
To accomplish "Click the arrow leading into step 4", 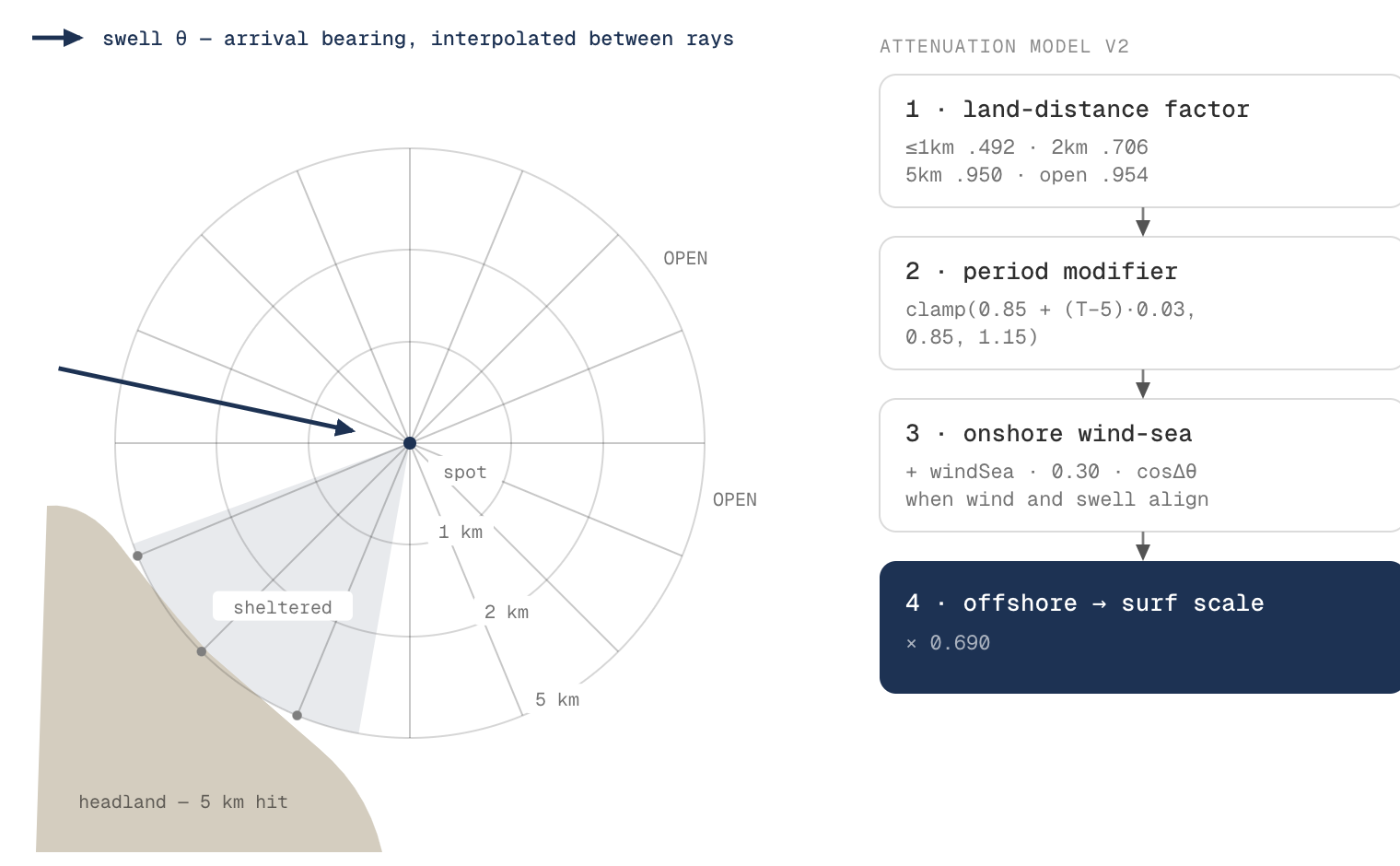I will tap(1143, 546).
